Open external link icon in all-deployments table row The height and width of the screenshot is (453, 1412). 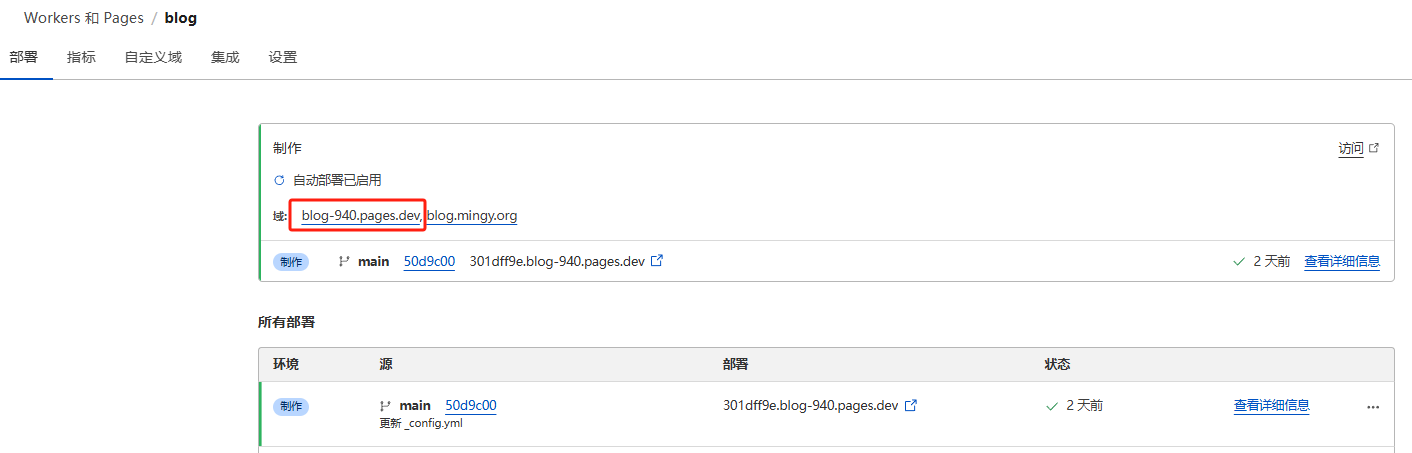pos(911,406)
